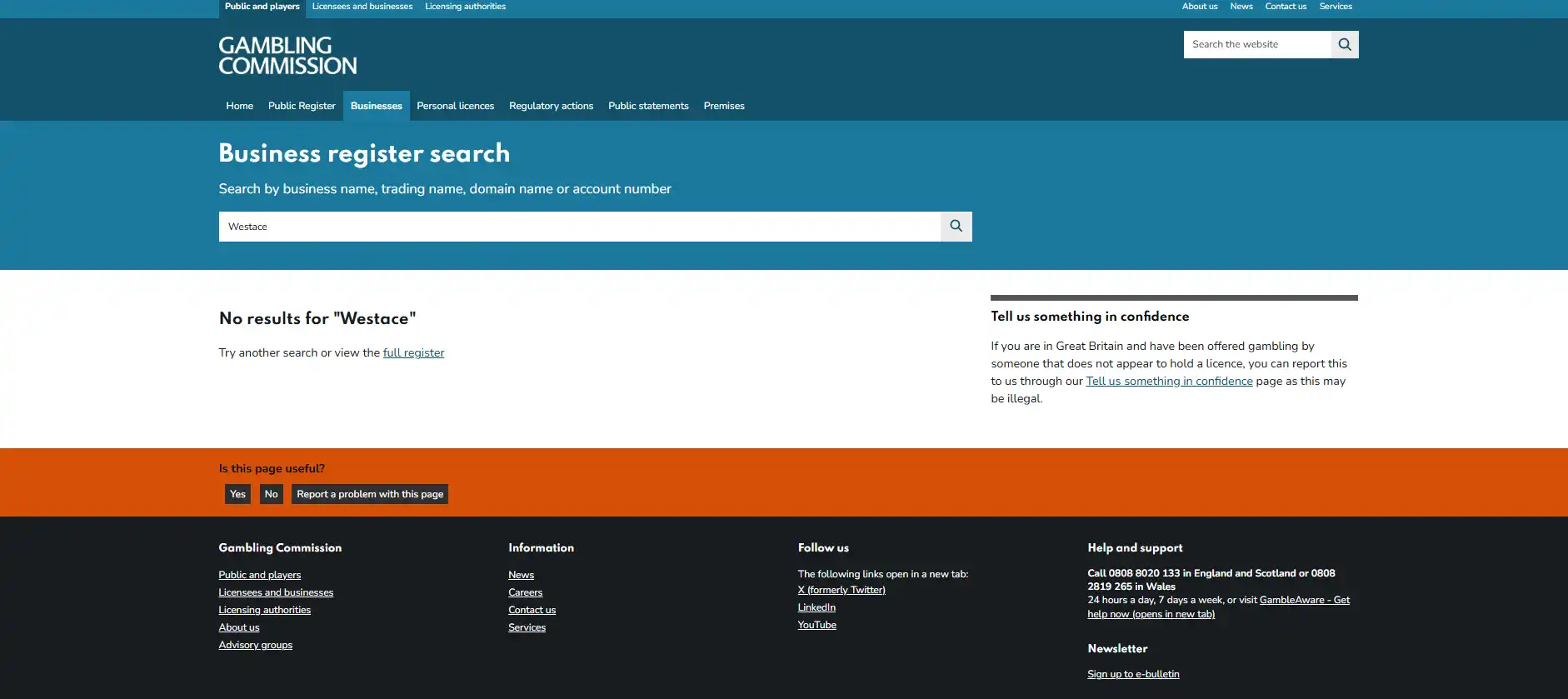Open footer News link
The image size is (1568, 699).
pyautogui.click(x=522, y=575)
